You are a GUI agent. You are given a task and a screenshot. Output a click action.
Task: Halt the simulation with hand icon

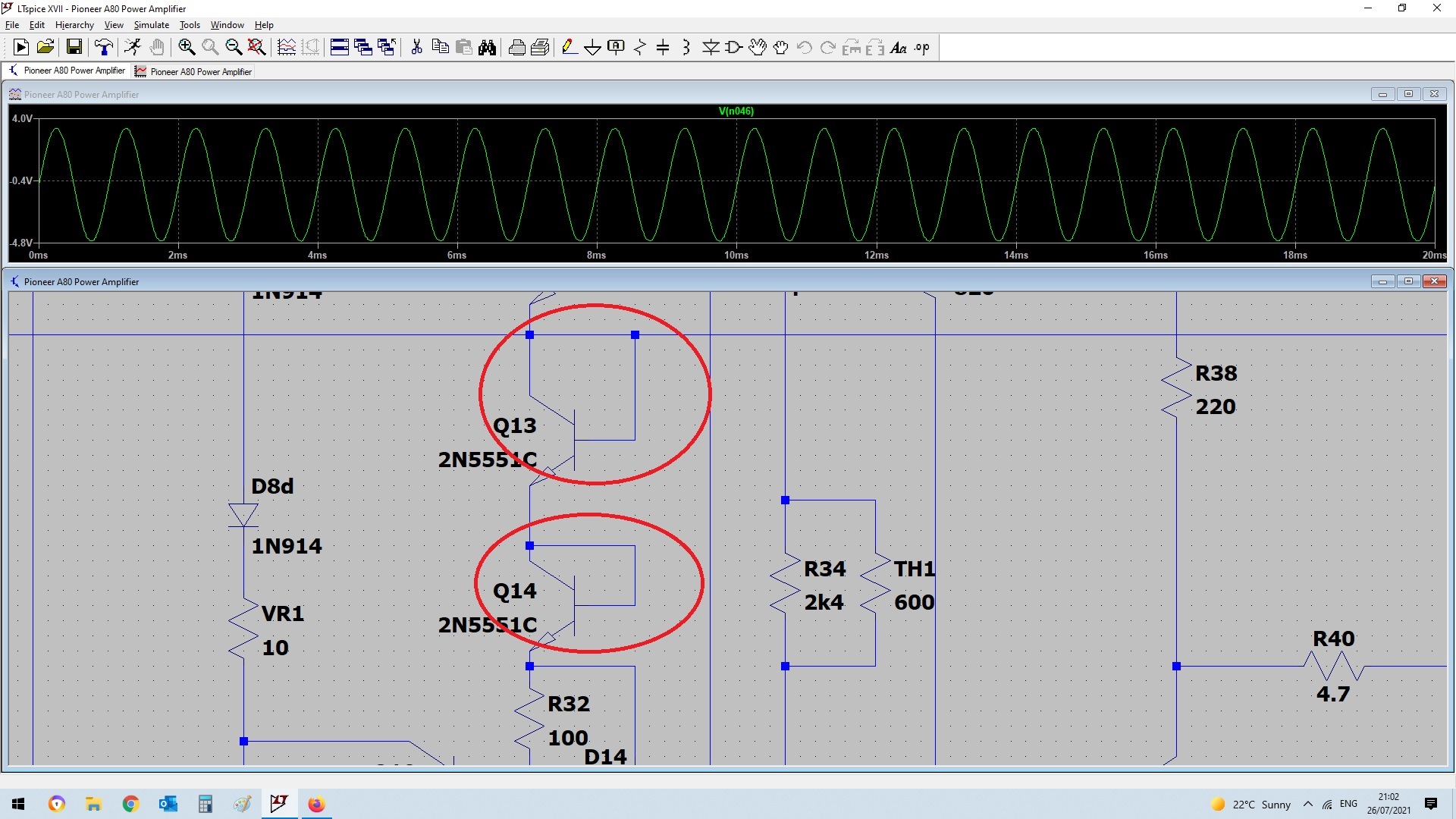click(x=157, y=48)
